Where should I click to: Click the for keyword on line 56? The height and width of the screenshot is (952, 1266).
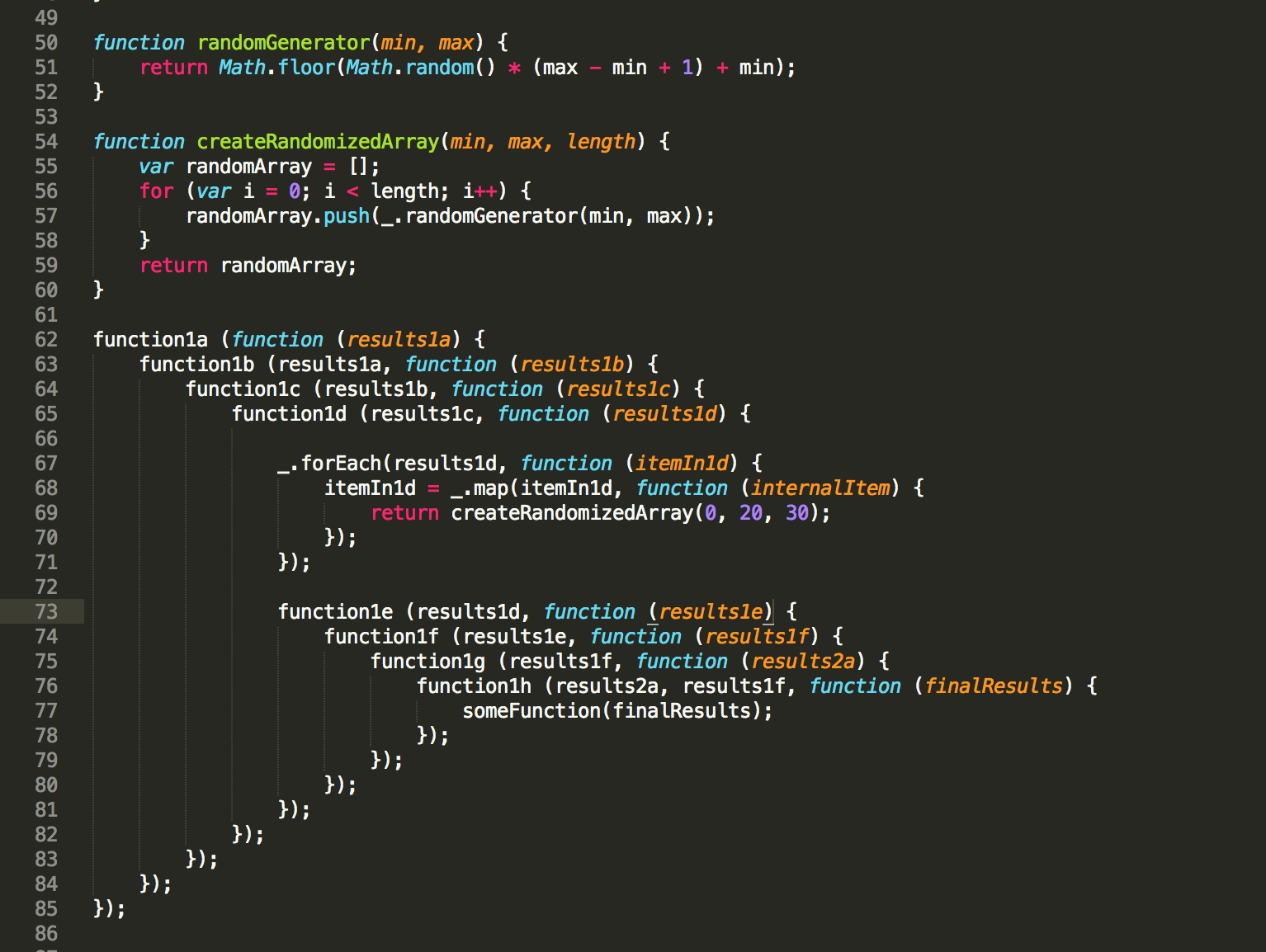pyautogui.click(x=156, y=191)
